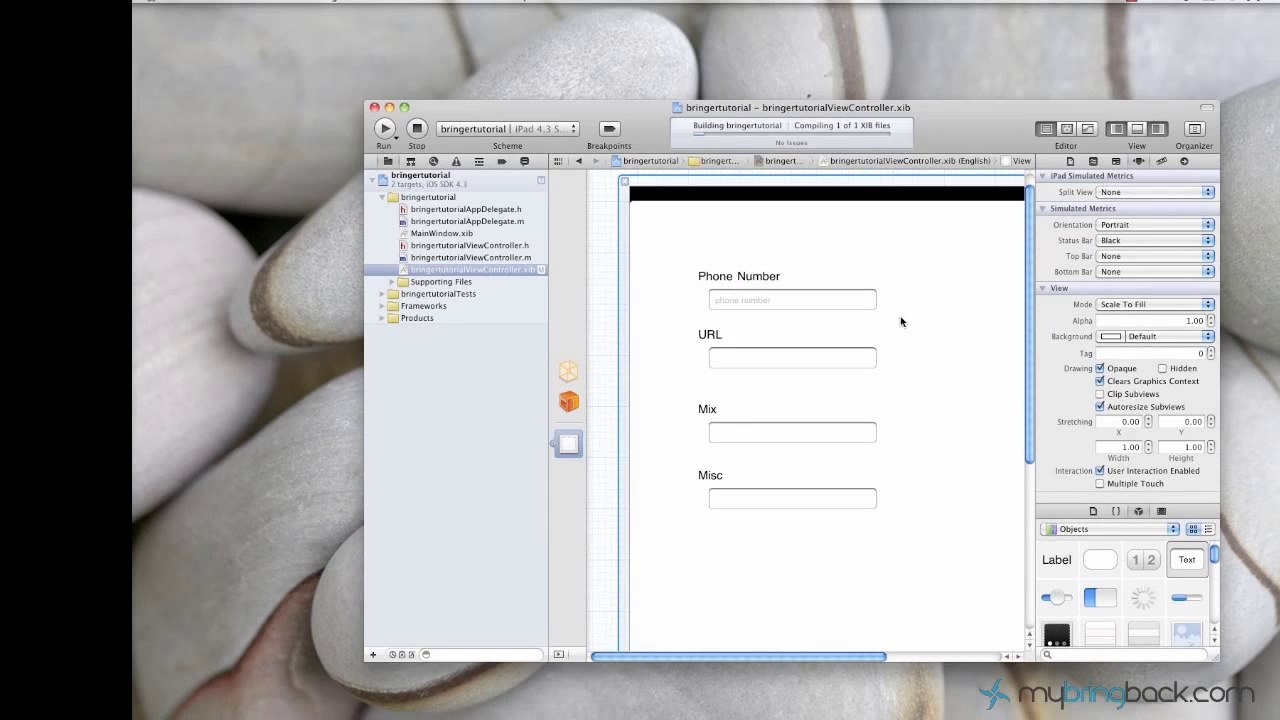
Task: Show the Search navigator
Action: point(433,161)
